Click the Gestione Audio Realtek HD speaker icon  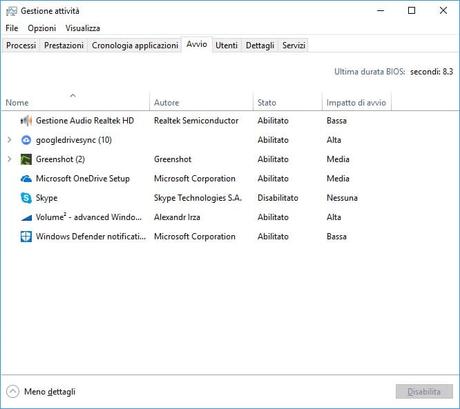point(26,121)
